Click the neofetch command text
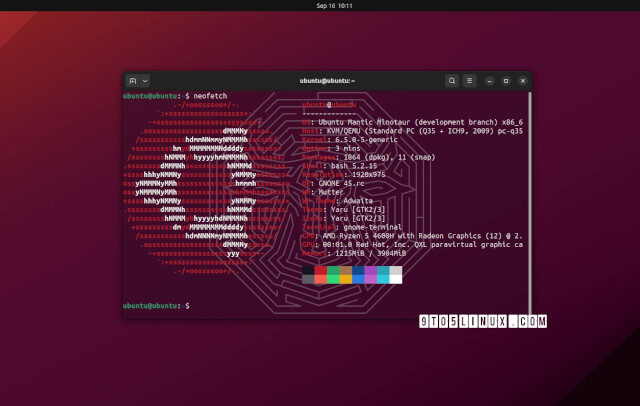Screen dimensions: 640x406 point(210,95)
